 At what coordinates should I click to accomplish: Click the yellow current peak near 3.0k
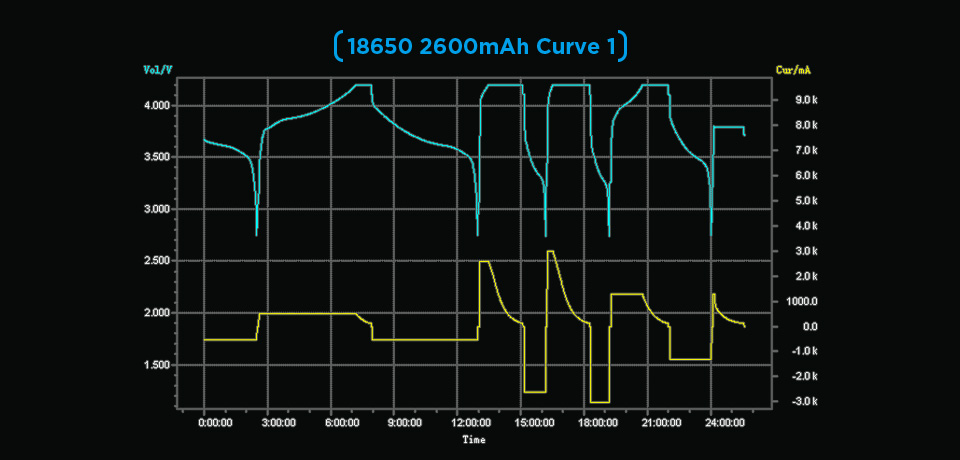(x=550, y=251)
